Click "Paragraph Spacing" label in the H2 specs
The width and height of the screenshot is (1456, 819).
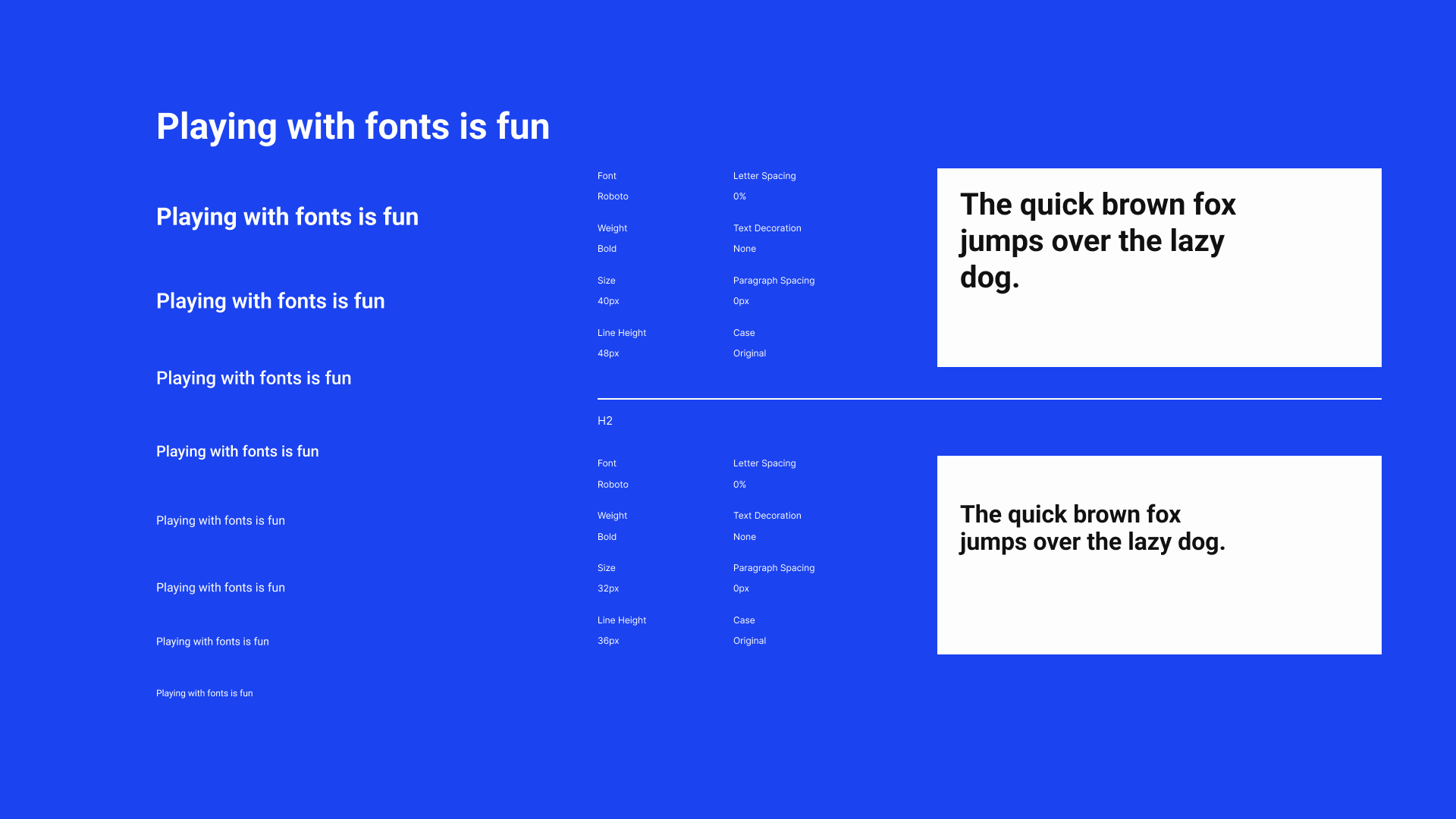(773, 568)
